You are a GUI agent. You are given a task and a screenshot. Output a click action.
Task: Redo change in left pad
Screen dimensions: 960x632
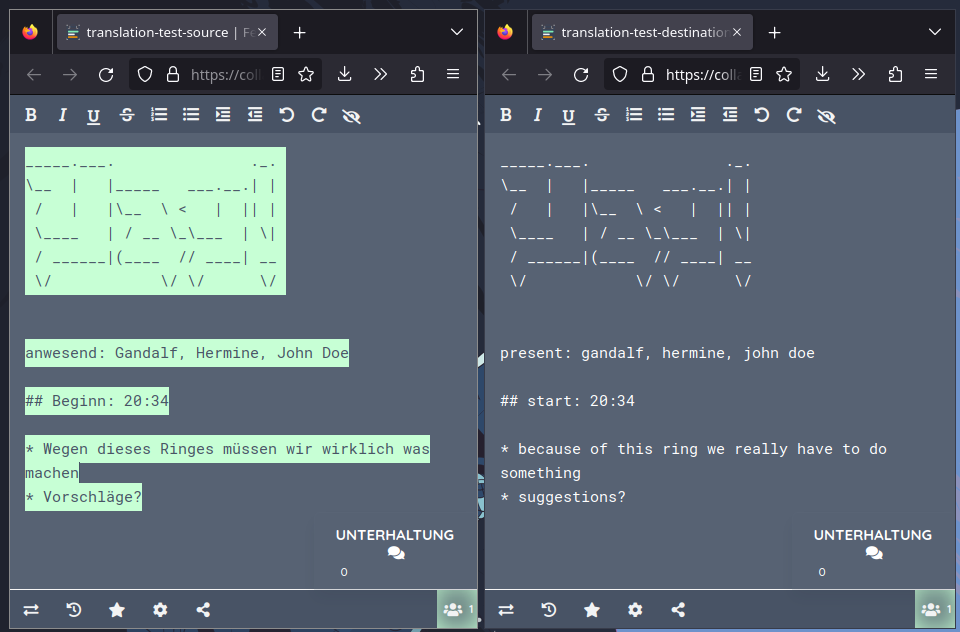[319, 115]
